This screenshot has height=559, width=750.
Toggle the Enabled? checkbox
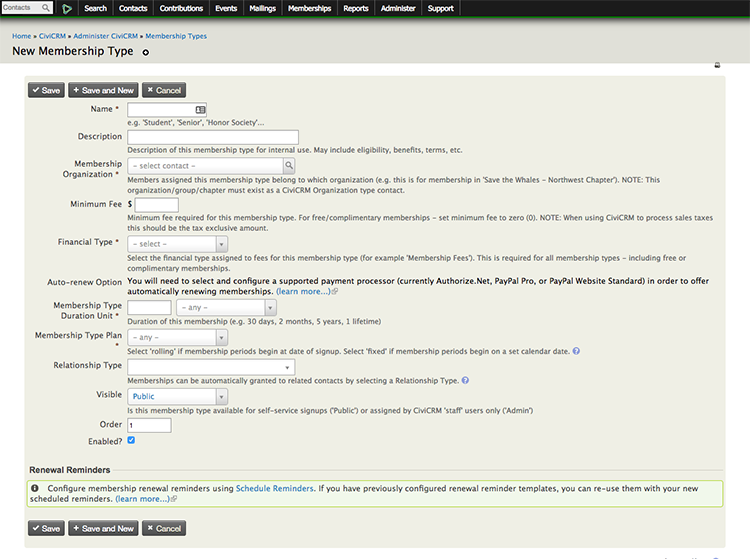pos(131,440)
